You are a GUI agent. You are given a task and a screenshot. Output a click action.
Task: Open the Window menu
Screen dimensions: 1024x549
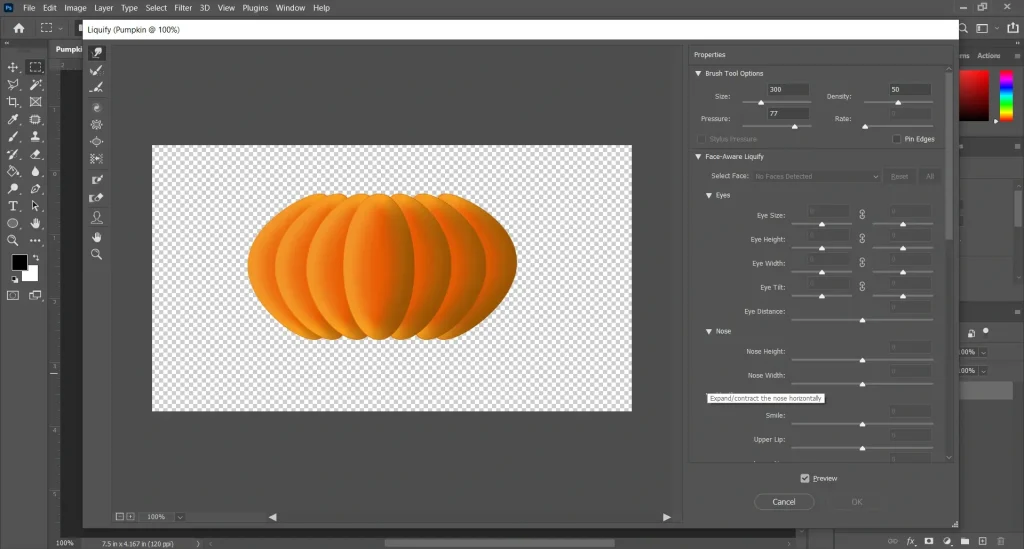[290, 8]
